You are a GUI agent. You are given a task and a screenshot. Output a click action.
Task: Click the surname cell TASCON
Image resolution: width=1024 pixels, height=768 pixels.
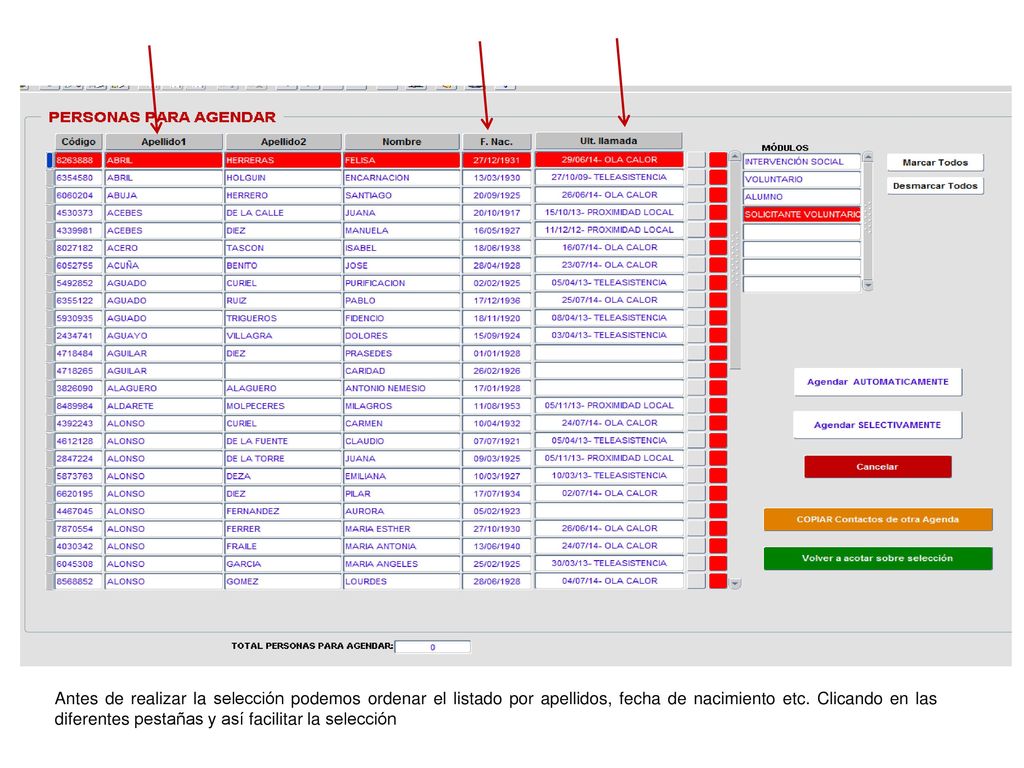(x=283, y=248)
